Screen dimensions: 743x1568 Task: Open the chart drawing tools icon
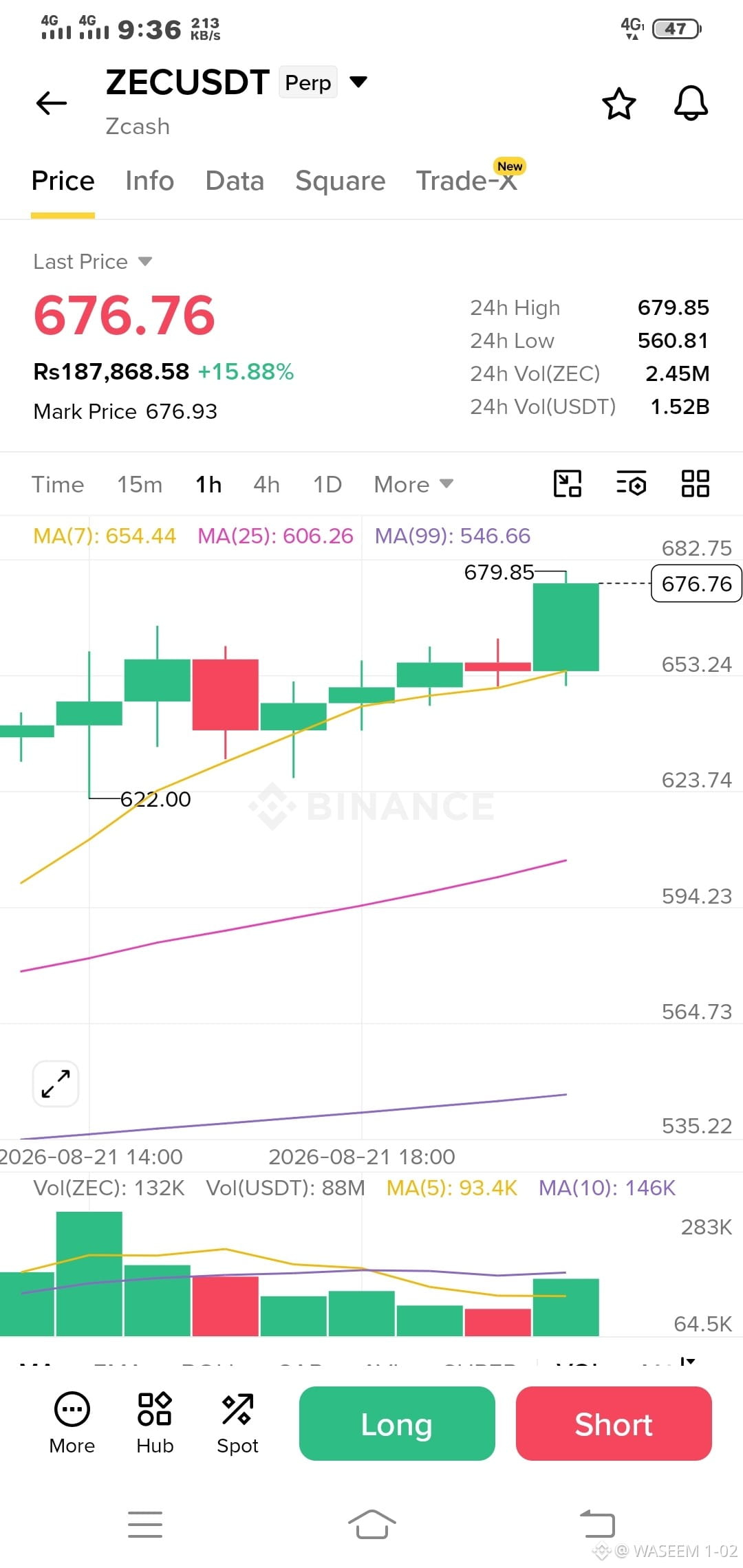pos(568,483)
